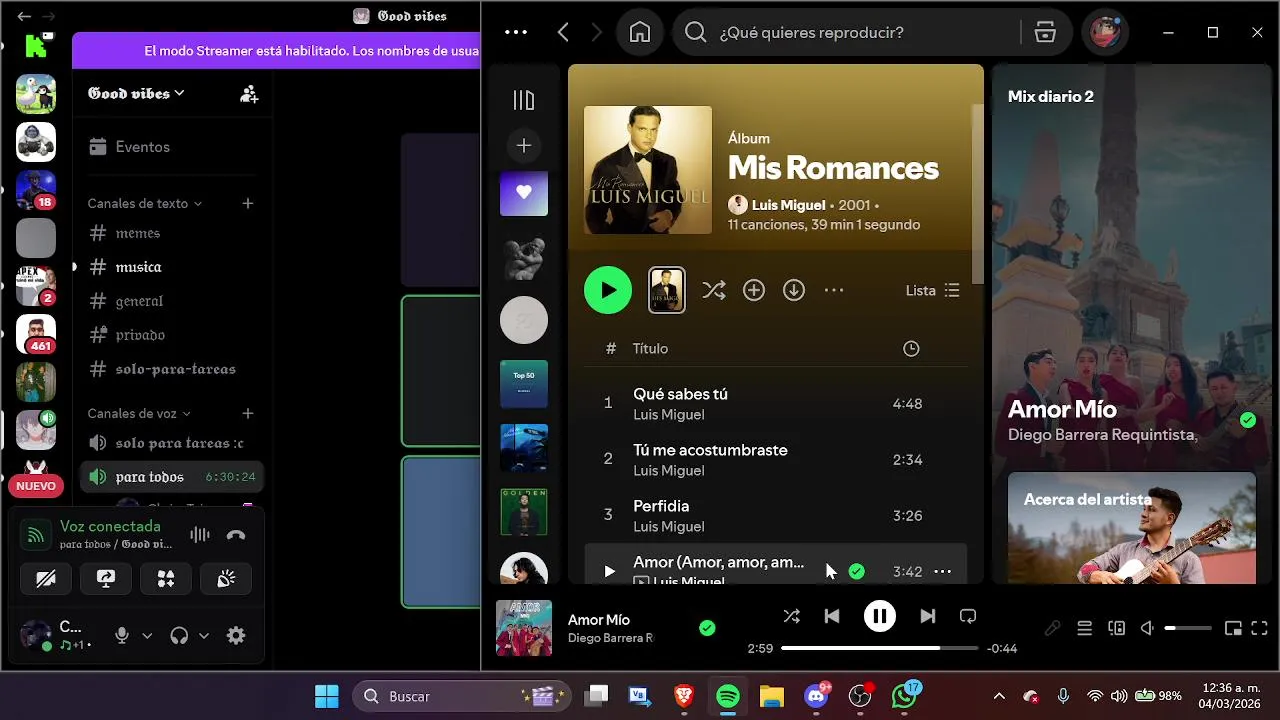
Task: Open the musica channel
Action: click(x=171, y=267)
